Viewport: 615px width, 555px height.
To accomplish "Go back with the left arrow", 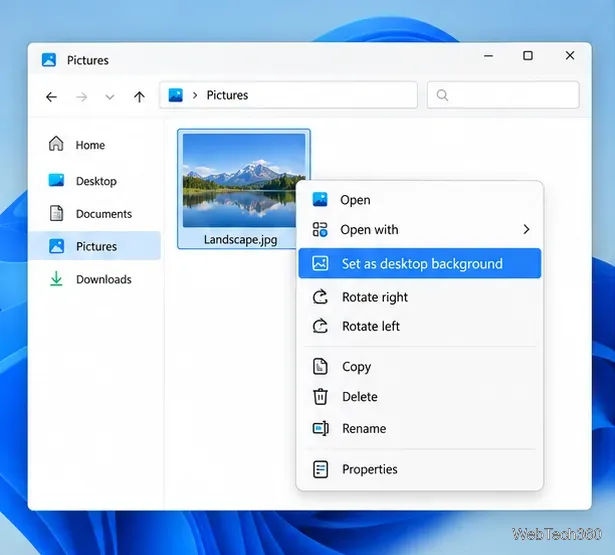I will pos(51,96).
